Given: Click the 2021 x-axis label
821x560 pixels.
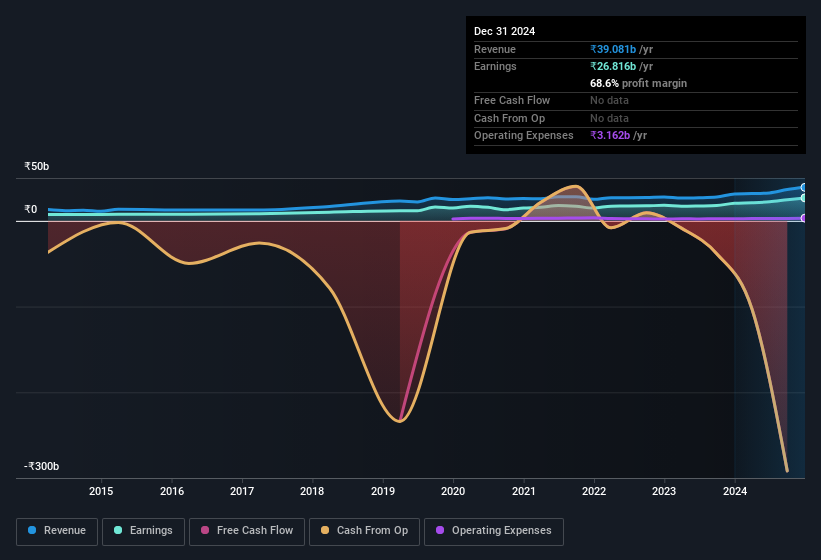Looking at the screenshot, I should click(524, 491).
